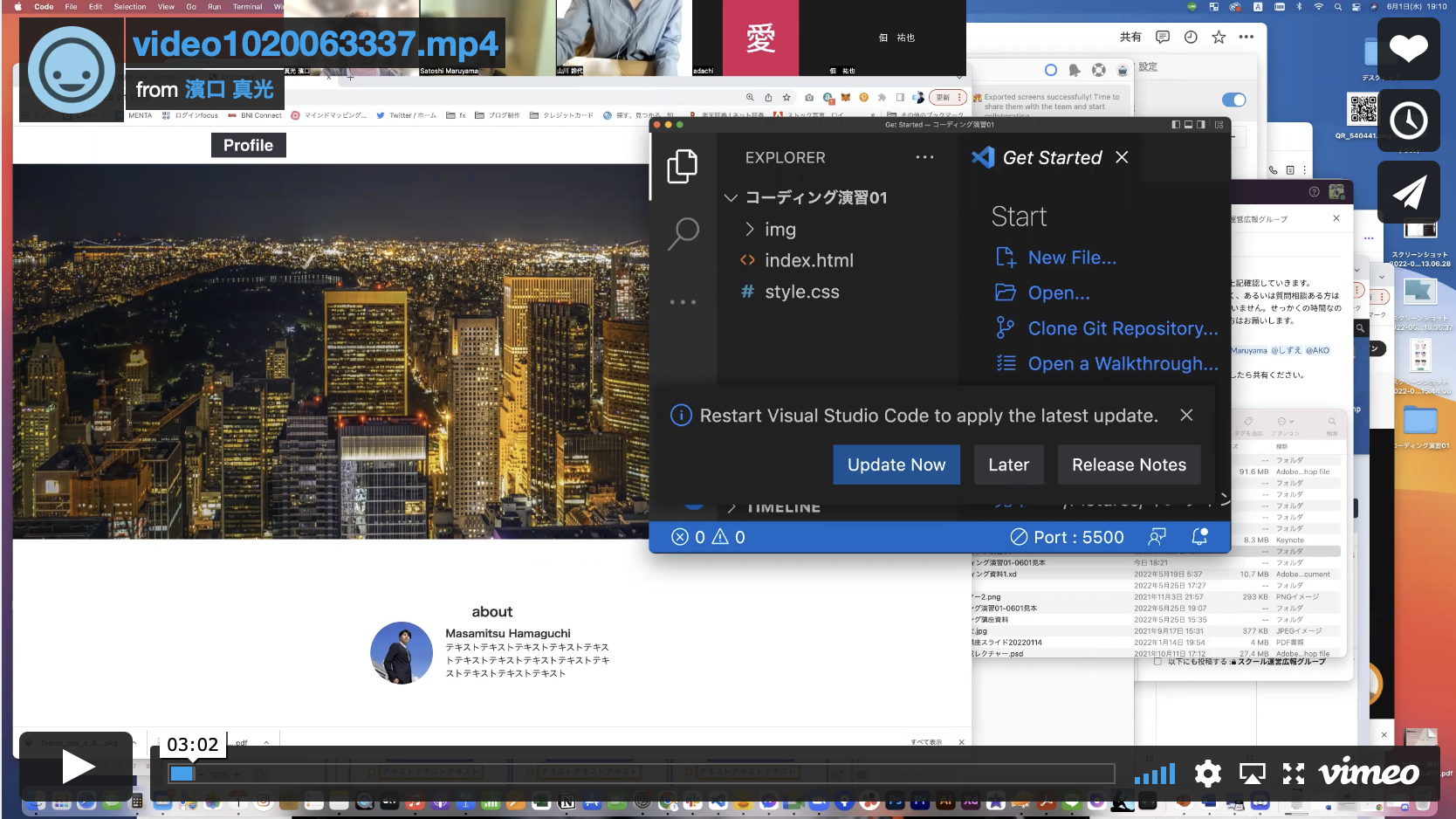1456x819 pixels.
Task: Open the comments icon next to 共有
Action: 1163,37
